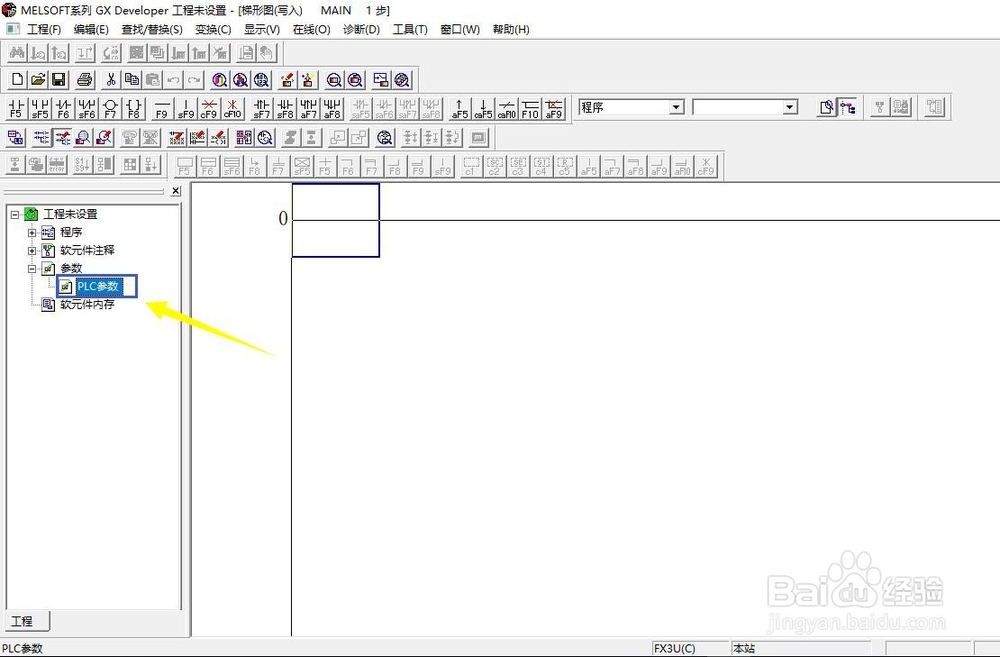This screenshot has width=1000, height=657.
Task: Click the printer icon to print
Action: click(x=85, y=80)
